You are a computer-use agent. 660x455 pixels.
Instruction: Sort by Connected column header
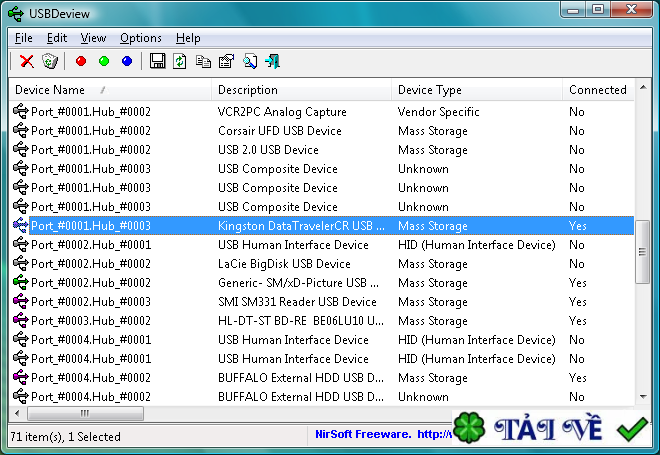tap(597, 90)
